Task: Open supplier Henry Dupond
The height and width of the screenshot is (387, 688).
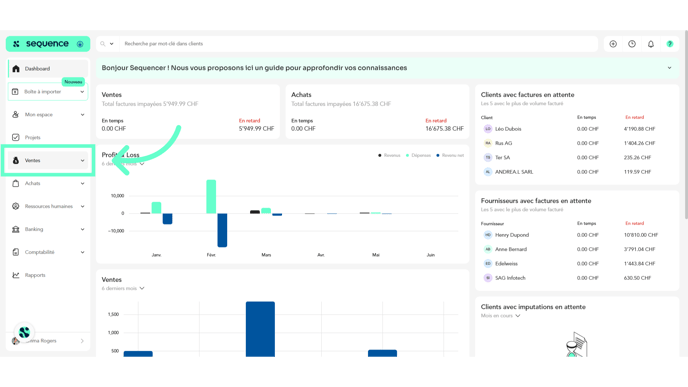Action: click(512, 235)
